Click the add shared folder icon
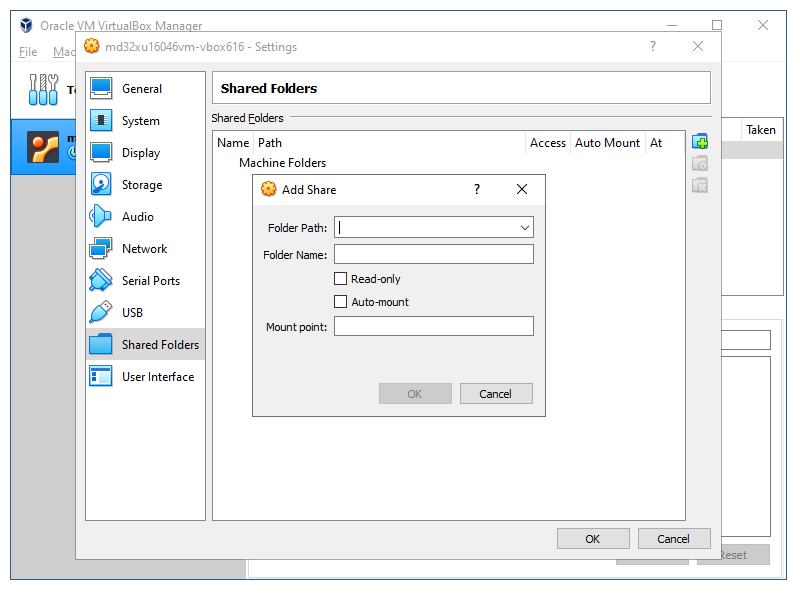Viewport: 800px width, 600px height. point(700,141)
